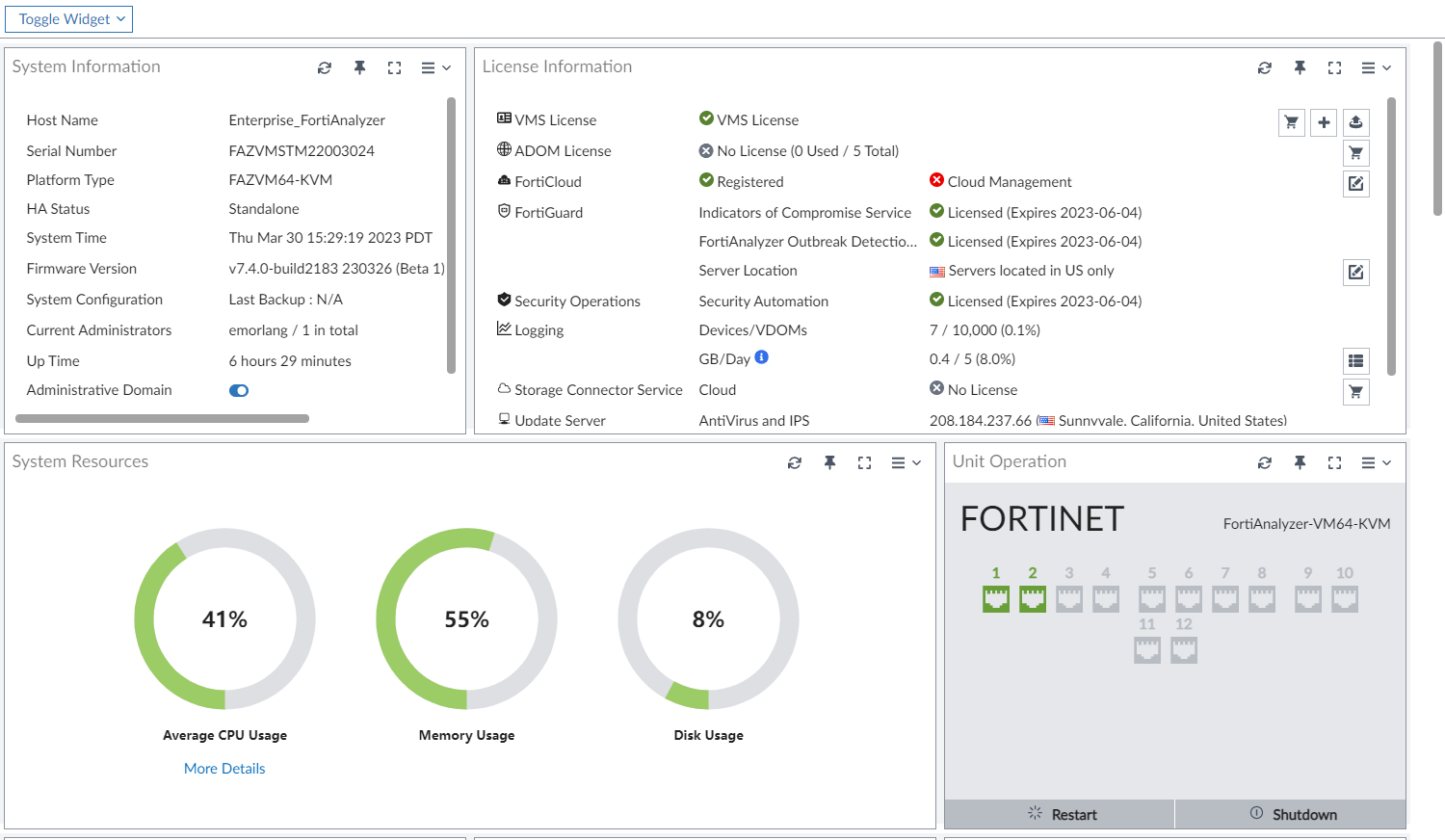Image resolution: width=1445 pixels, height=840 pixels.
Task: Select port 1 in the Unit Operation panel
Action: 995,597
